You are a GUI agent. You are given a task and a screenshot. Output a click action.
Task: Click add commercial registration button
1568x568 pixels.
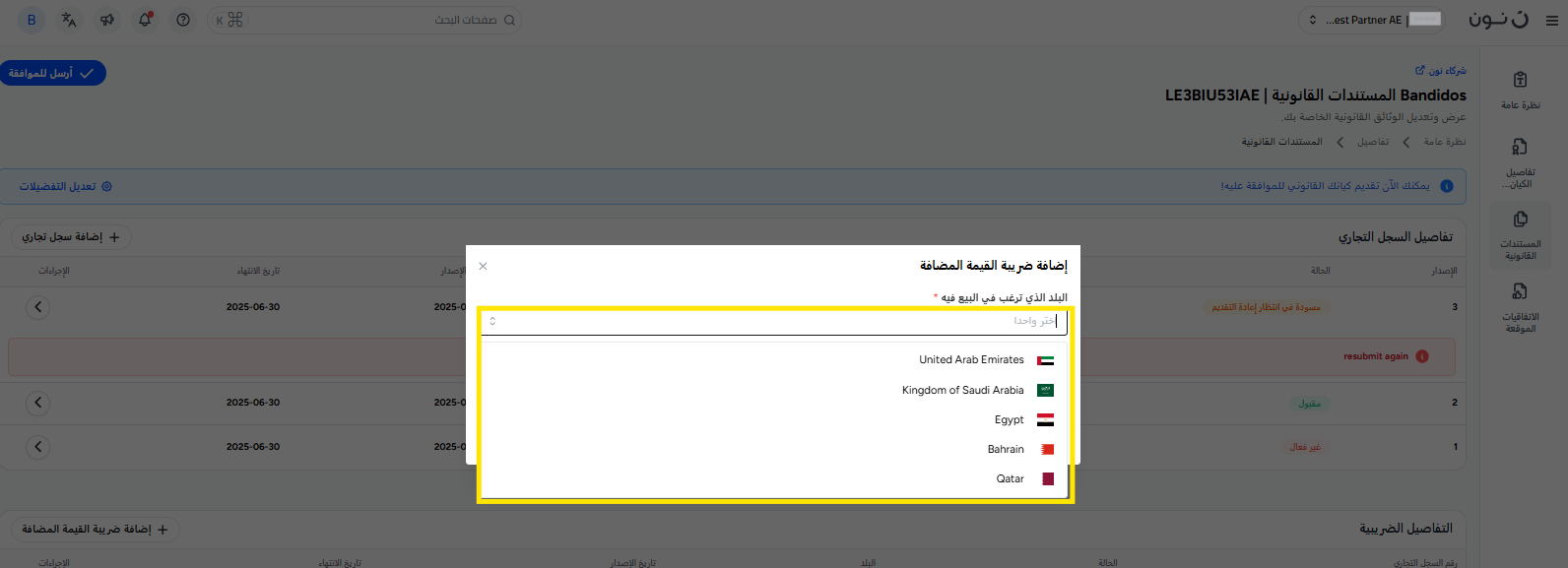click(x=71, y=237)
